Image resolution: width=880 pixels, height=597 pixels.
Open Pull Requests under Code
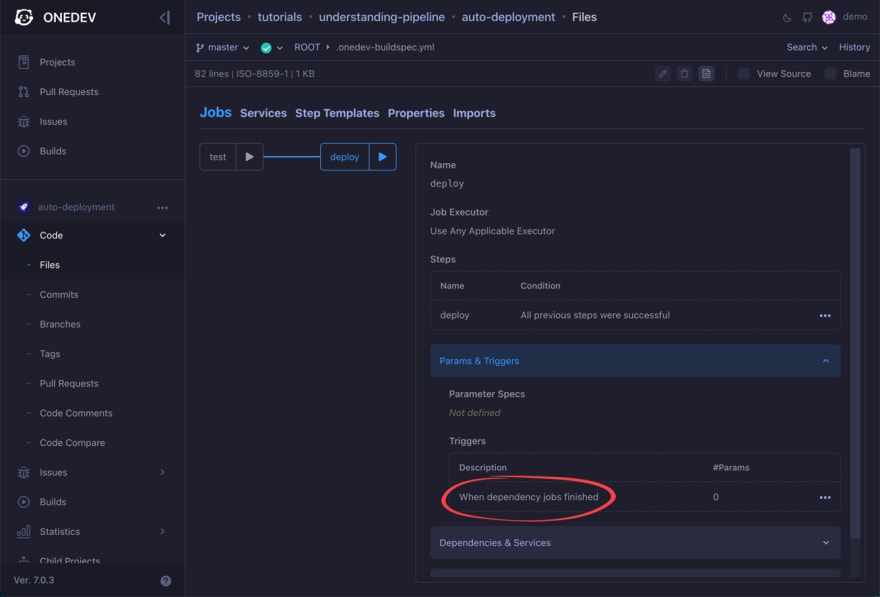[69, 384]
